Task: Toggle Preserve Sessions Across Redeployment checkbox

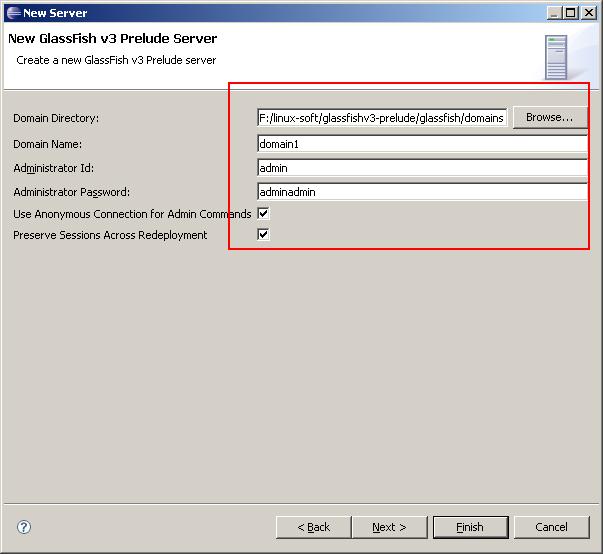Action: [x=263, y=234]
